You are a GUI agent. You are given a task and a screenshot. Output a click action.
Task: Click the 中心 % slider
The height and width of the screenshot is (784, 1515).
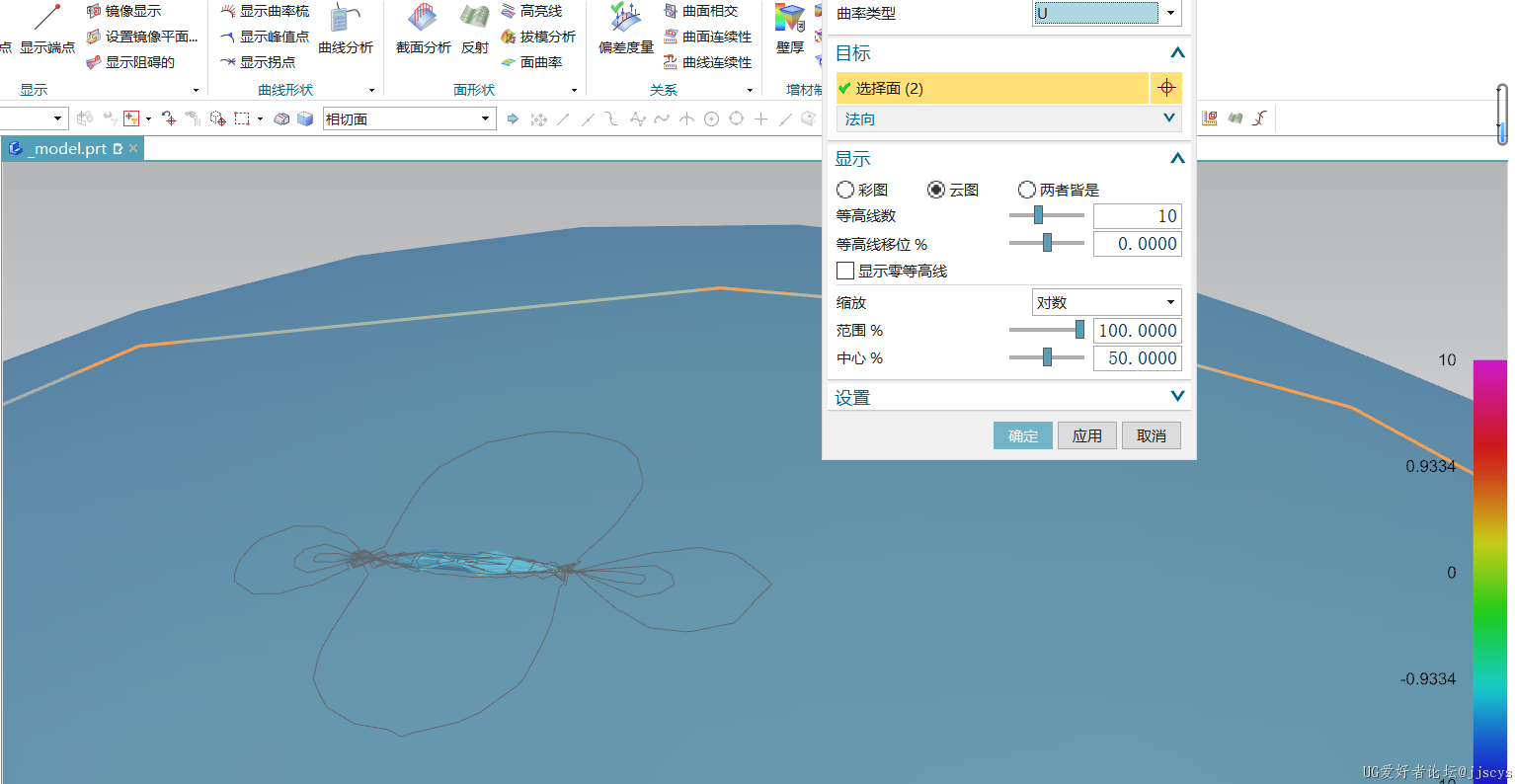pos(1047,357)
